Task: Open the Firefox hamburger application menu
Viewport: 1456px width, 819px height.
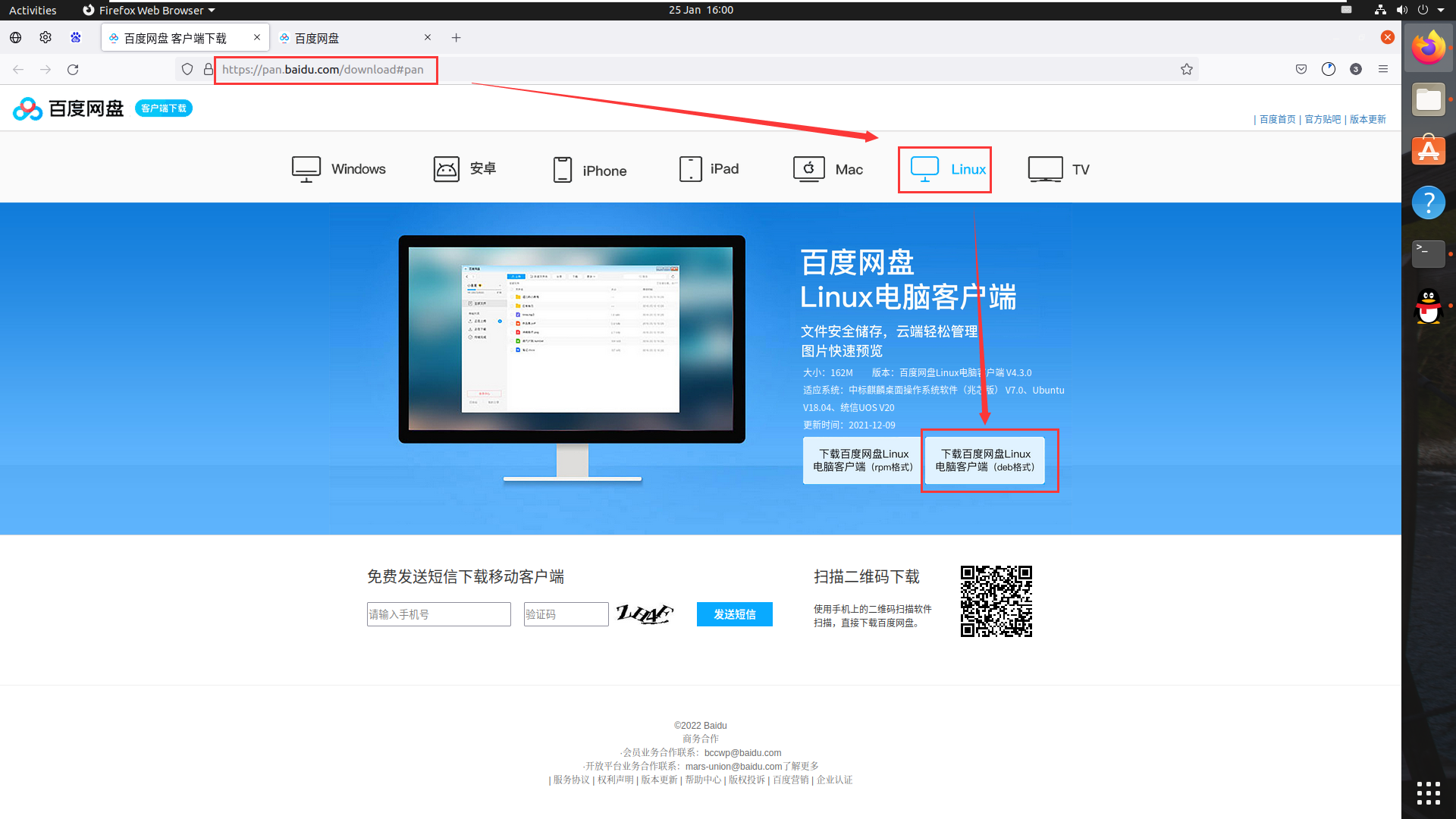Action: pos(1383,69)
